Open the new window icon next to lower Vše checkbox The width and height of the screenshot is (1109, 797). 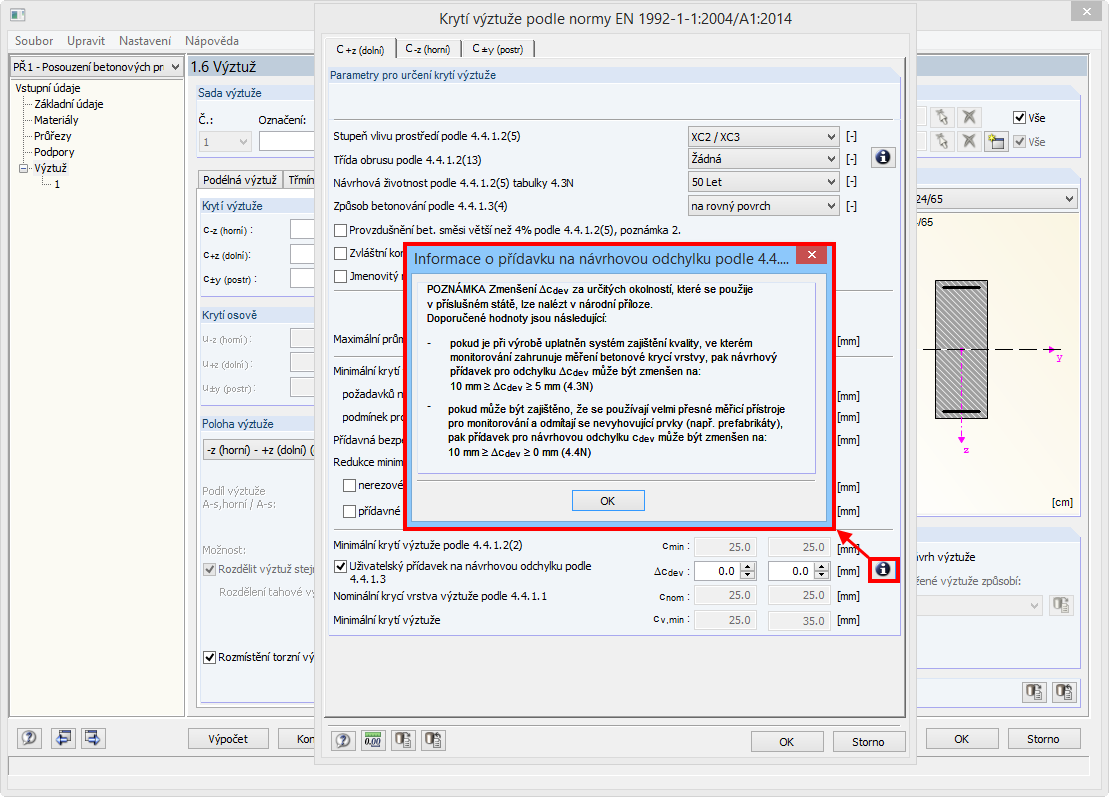(995, 141)
